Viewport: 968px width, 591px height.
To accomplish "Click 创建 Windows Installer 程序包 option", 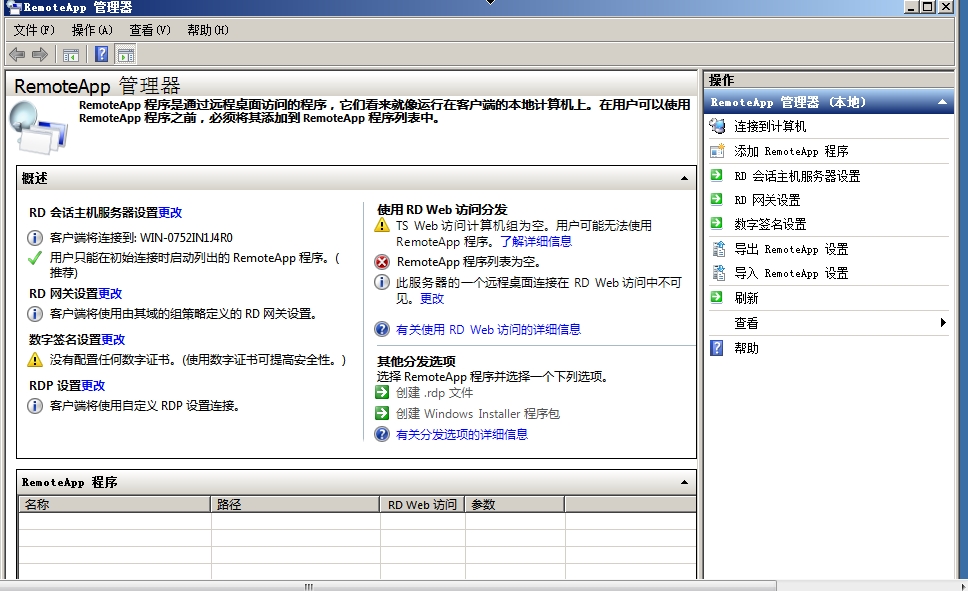I will click(478, 414).
